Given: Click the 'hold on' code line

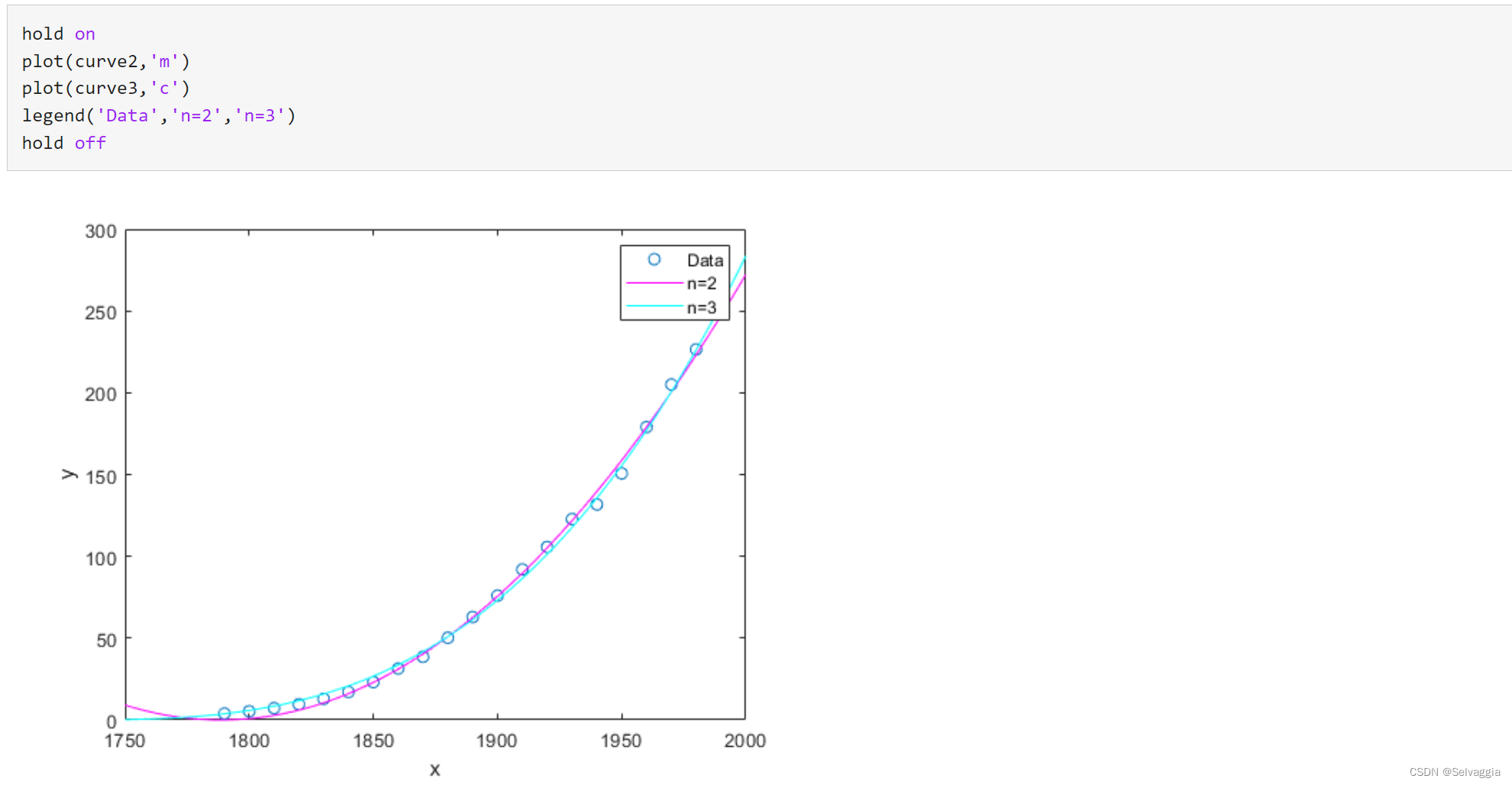Looking at the screenshot, I should tap(59, 34).
